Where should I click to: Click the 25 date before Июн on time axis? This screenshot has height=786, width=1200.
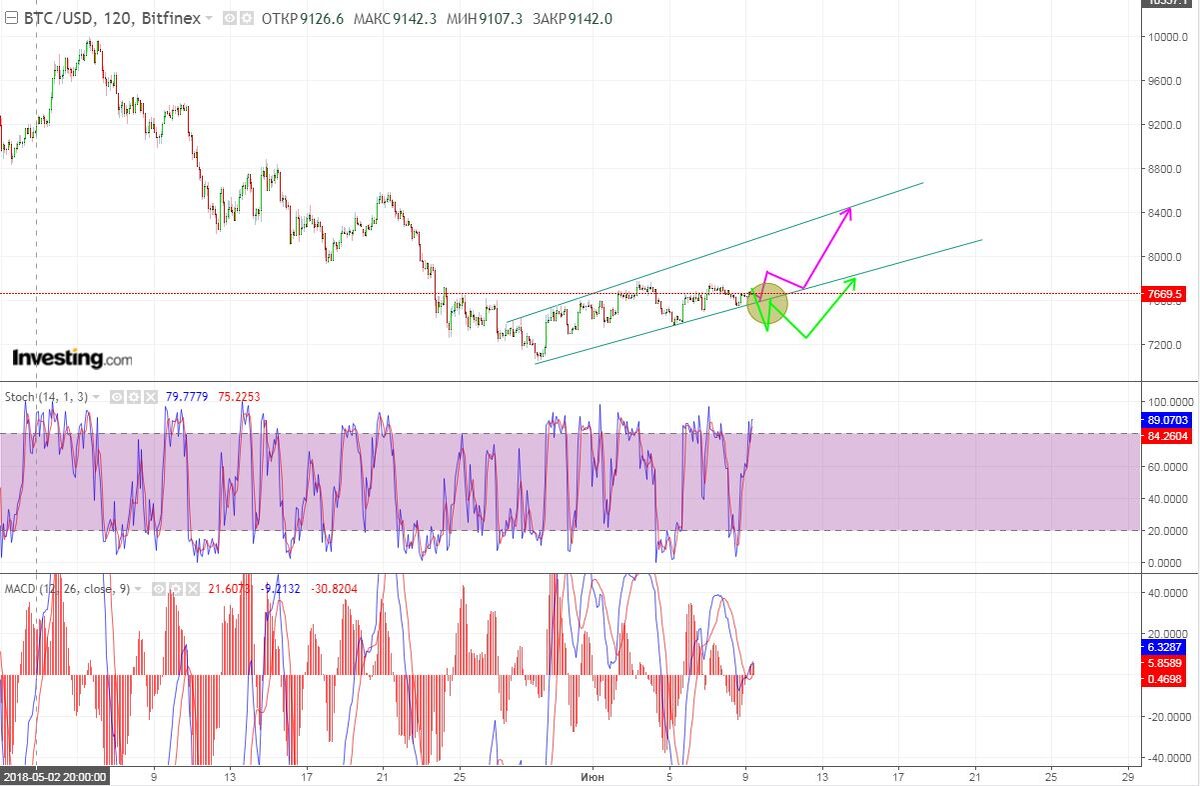pyautogui.click(x=459, y=776)
